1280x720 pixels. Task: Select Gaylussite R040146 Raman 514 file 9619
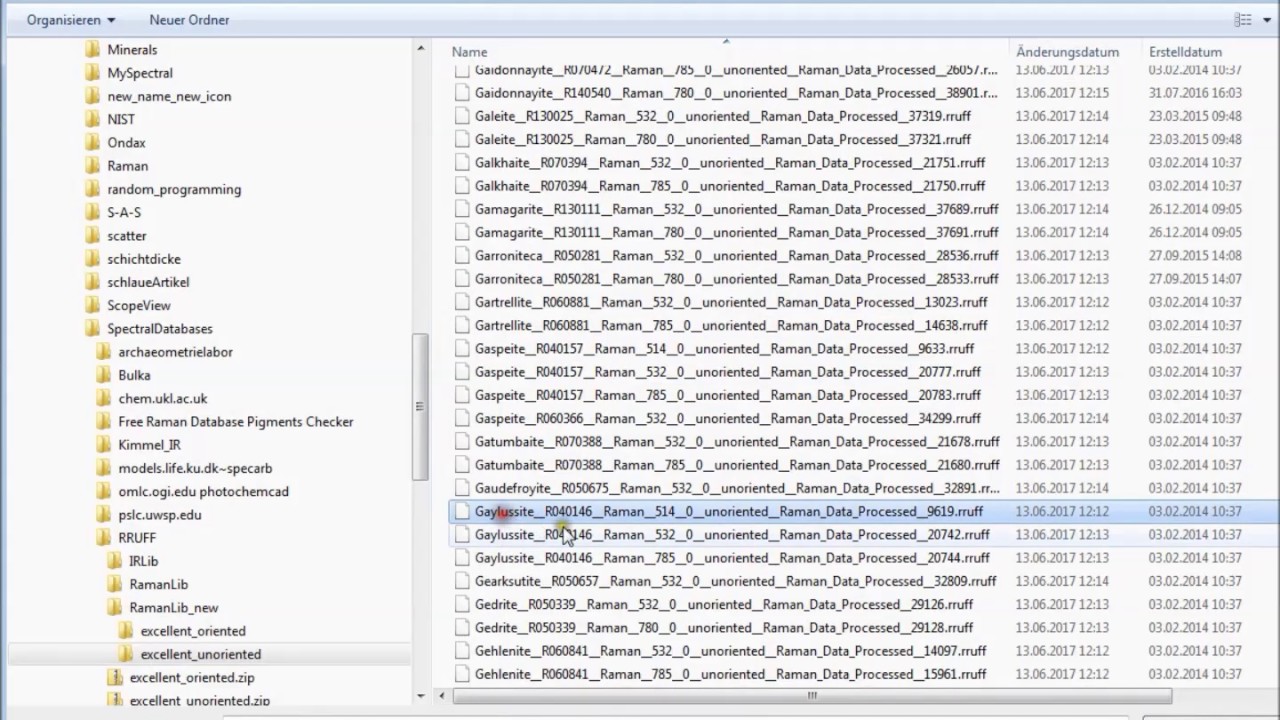728,511
